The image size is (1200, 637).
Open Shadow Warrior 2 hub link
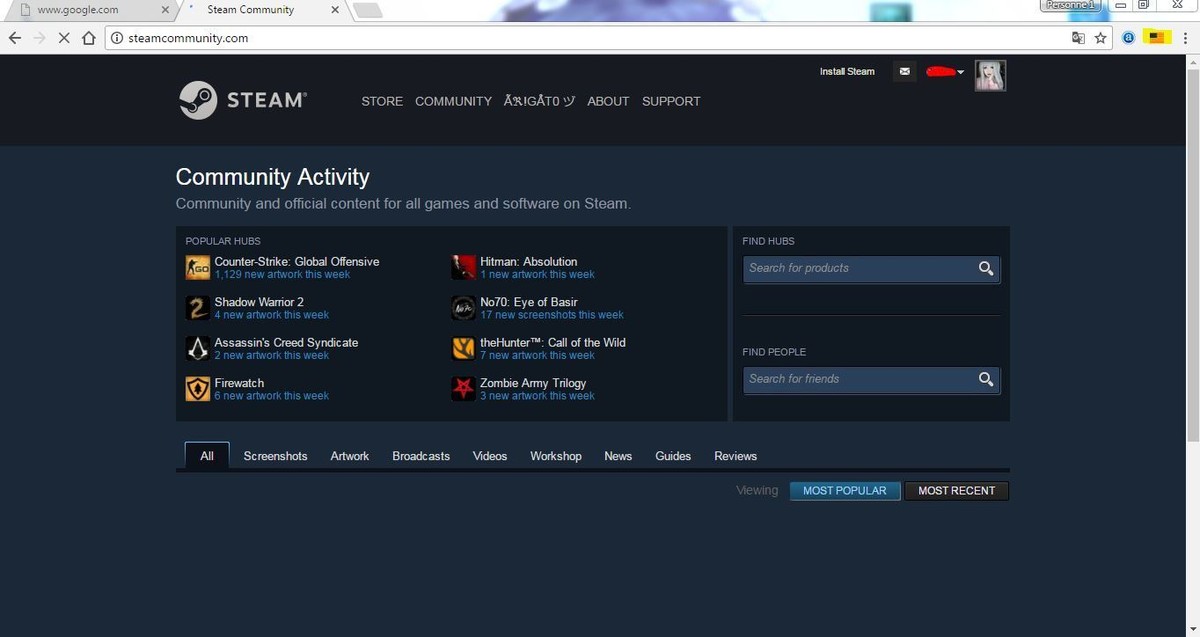pos(259,302)
